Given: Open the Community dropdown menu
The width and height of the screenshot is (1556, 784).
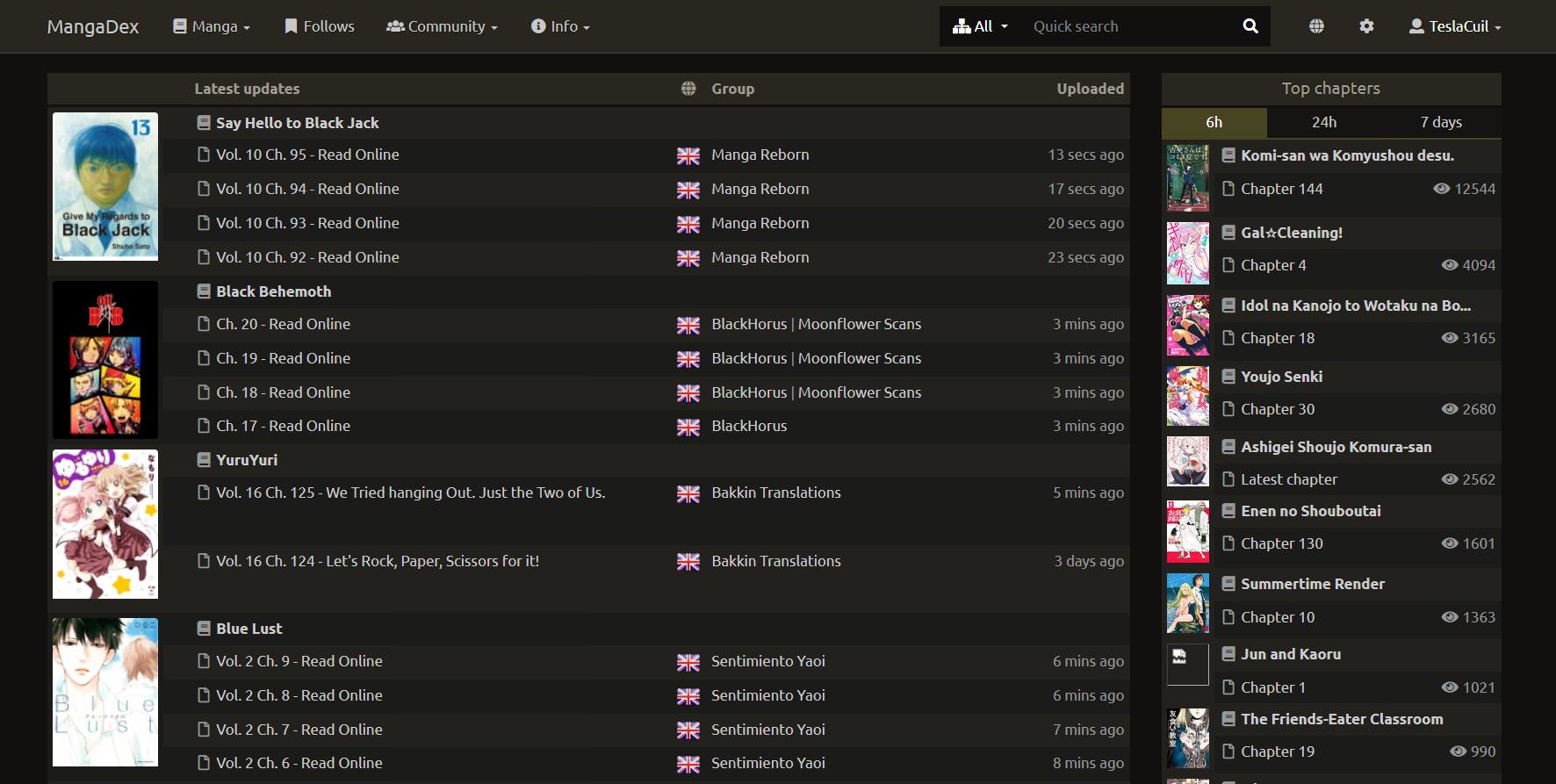Looking at the screenshot, I should coord(442,26).
